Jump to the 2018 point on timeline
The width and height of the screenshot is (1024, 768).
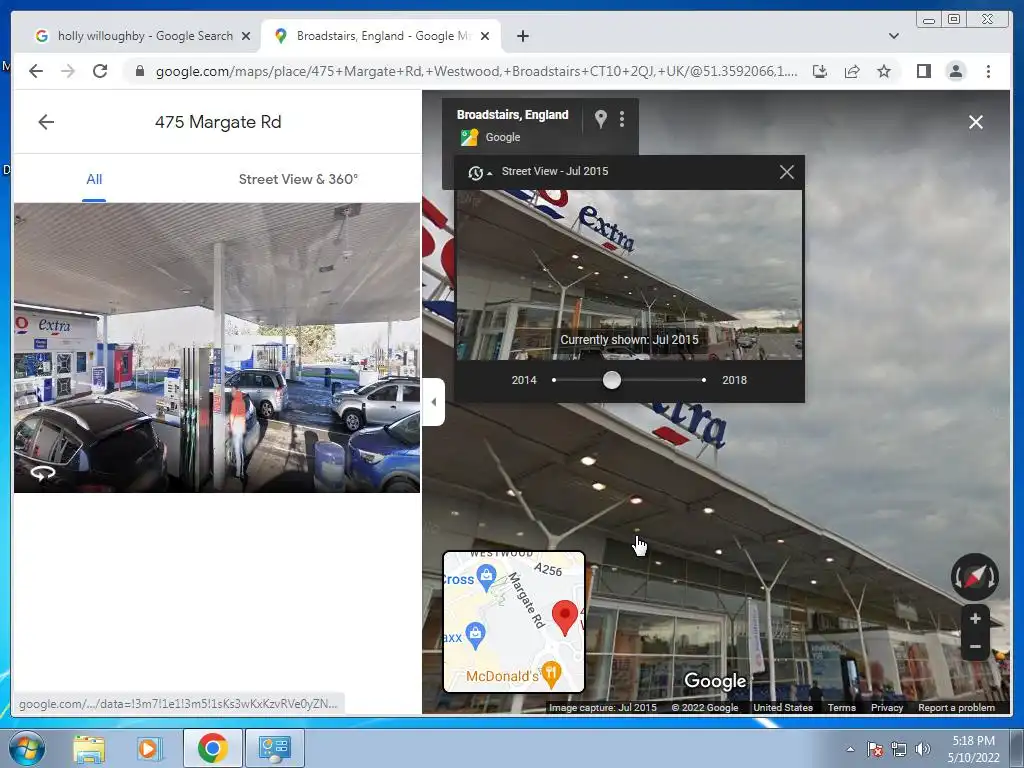[703, 380]
